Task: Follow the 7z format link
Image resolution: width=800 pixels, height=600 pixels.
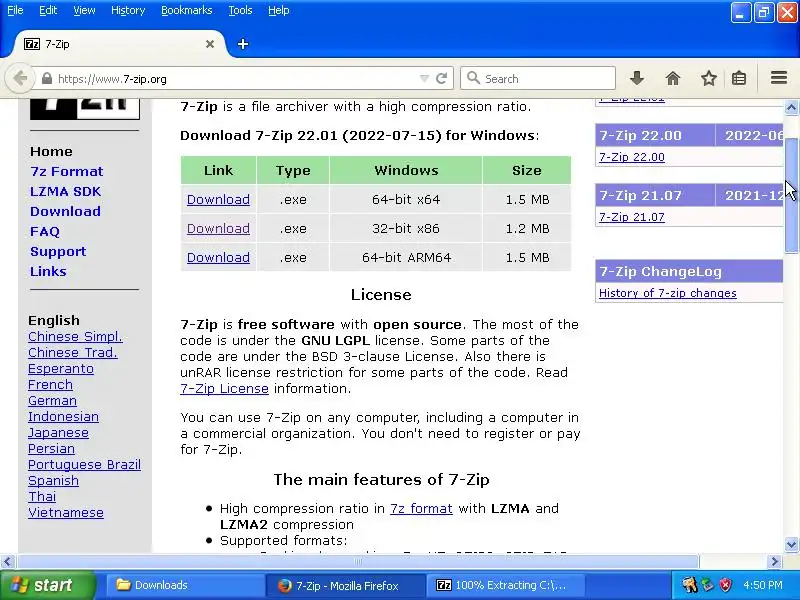Action: (421, 509)
